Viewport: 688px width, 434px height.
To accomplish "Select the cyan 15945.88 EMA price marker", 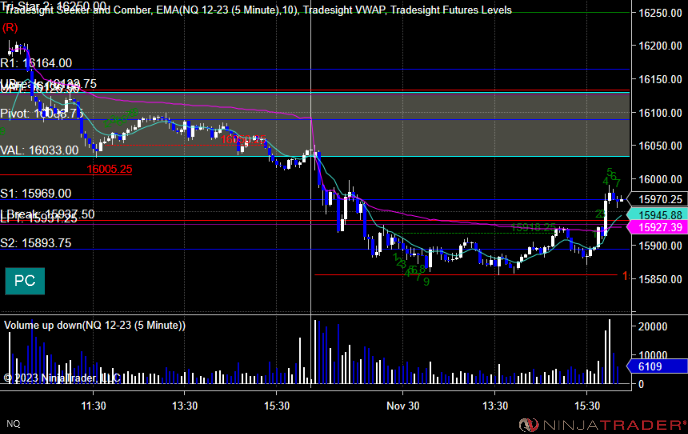I will [657, 215].
